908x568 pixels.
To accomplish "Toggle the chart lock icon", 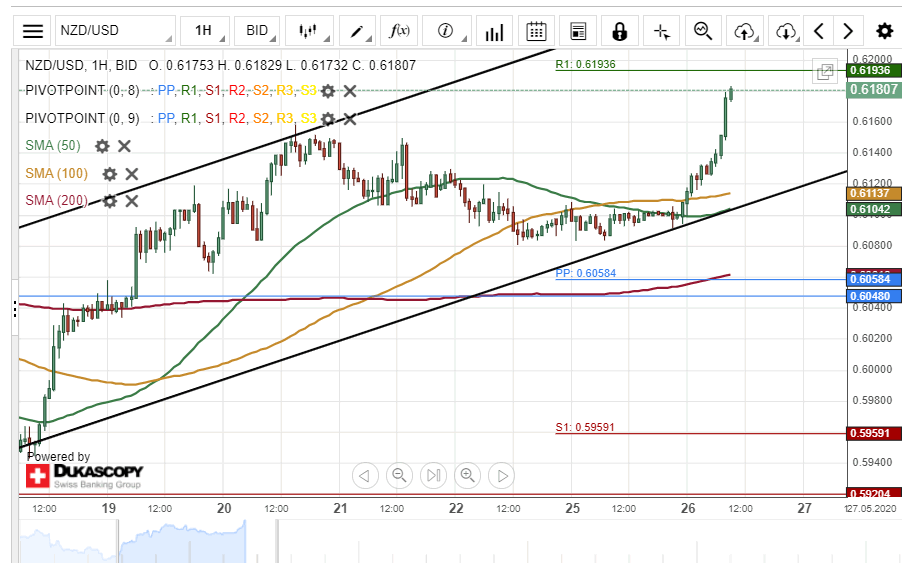I will 619,31.
